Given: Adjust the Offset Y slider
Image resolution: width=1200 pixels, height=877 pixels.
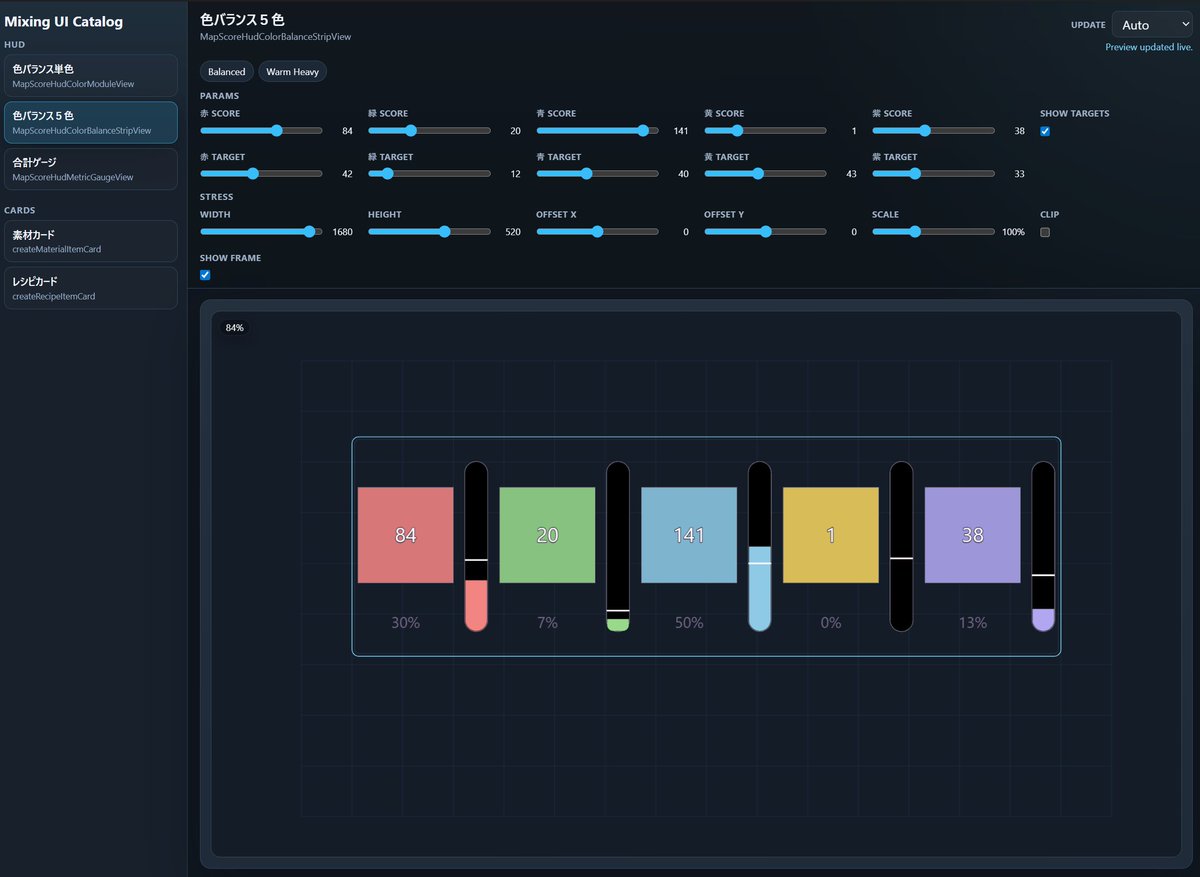Looking at the screenshot, I should click(765, 232).
